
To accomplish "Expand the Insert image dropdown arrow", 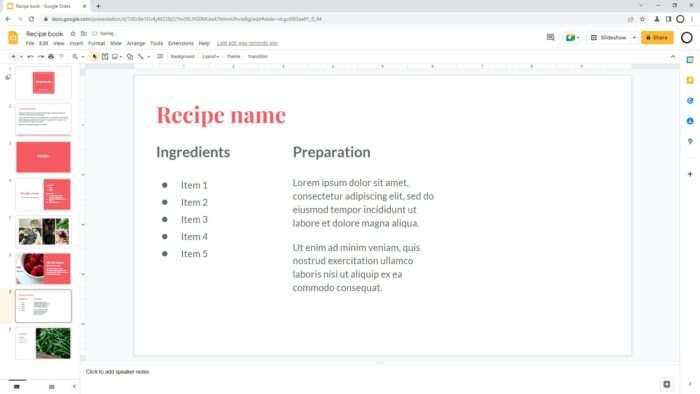I will (121, 57).
